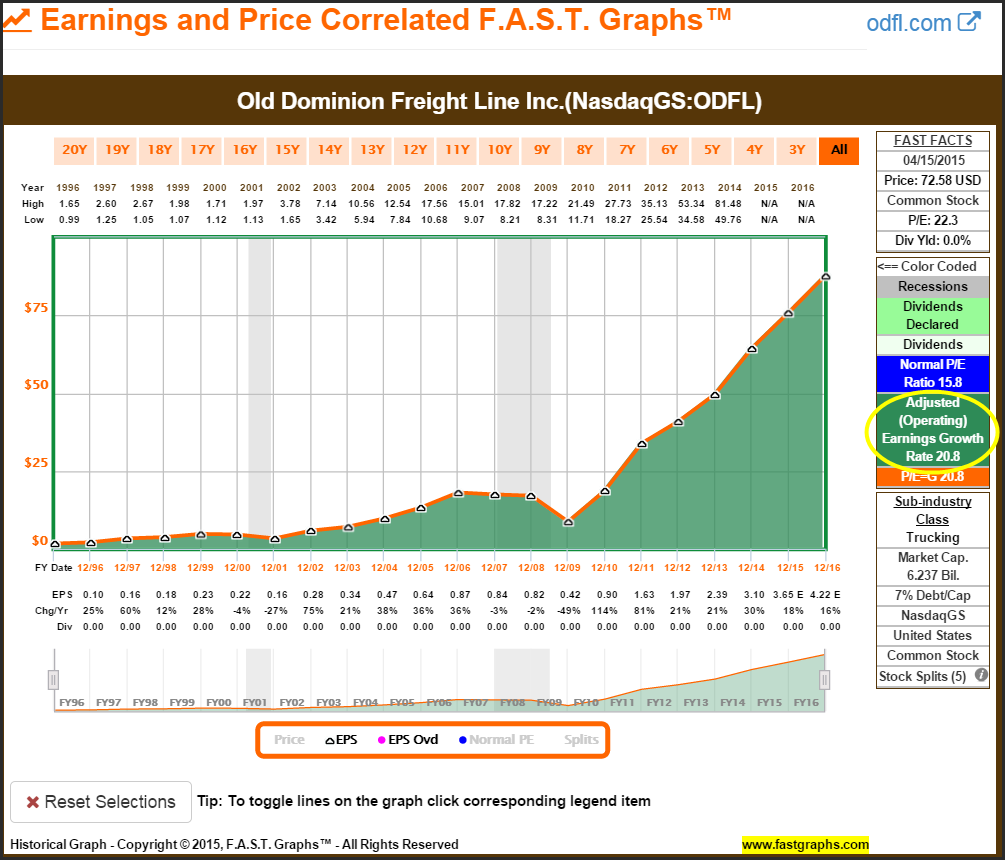Select the 10Y time range tab

pos(499,150)
